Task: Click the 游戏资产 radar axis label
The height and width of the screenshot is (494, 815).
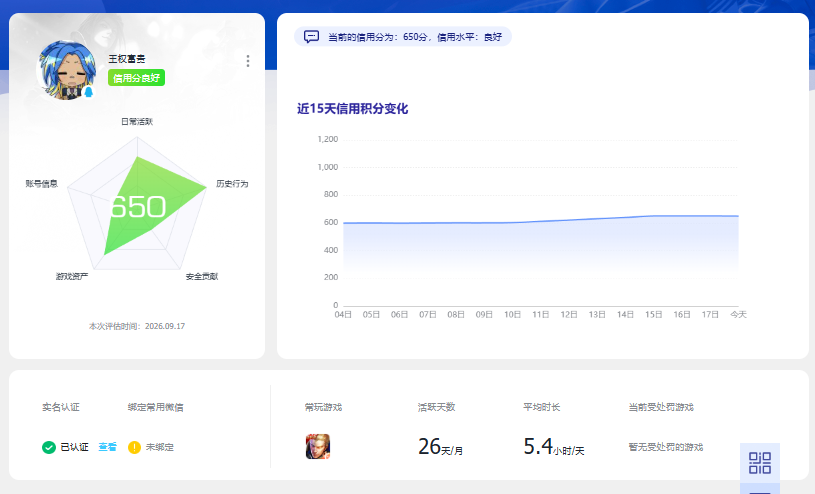Action: coord(72,277)
